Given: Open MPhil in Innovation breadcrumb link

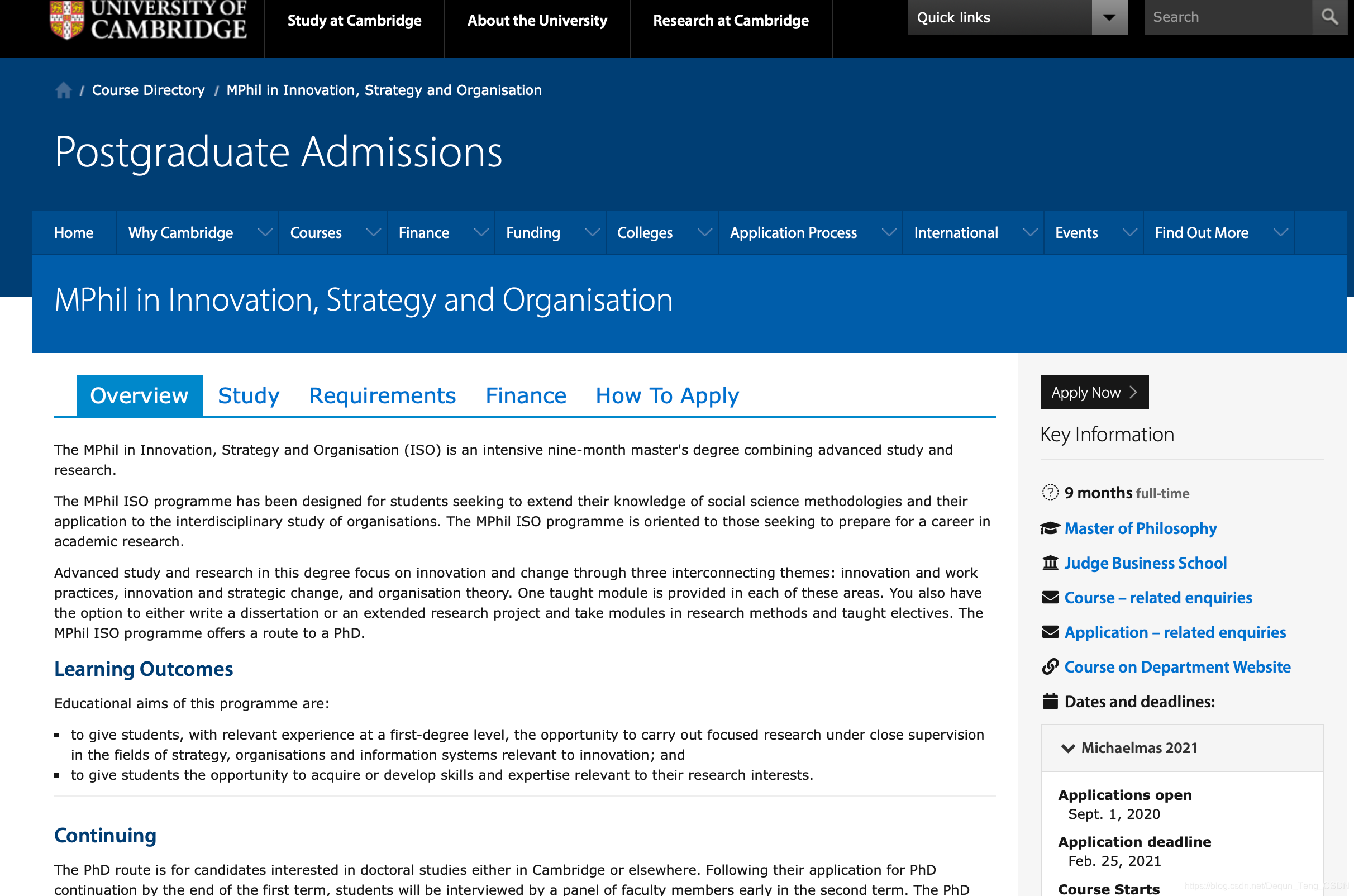Looking at the screenshot, I should (x=384, y=90).
